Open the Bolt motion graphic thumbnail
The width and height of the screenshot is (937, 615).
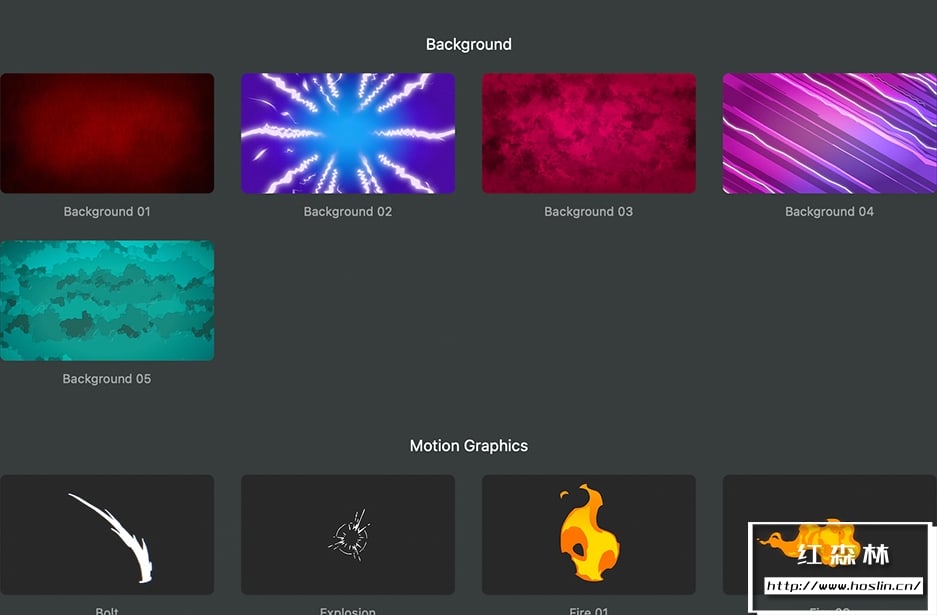point(107,535)
